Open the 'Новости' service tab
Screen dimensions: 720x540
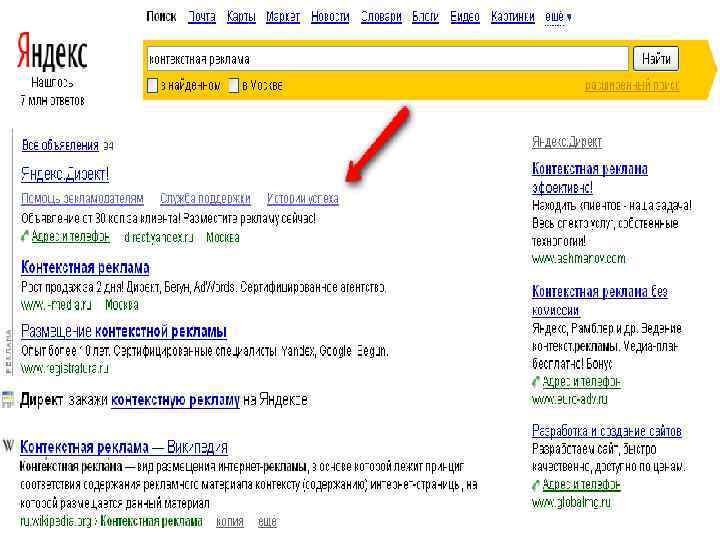(330, 17)
